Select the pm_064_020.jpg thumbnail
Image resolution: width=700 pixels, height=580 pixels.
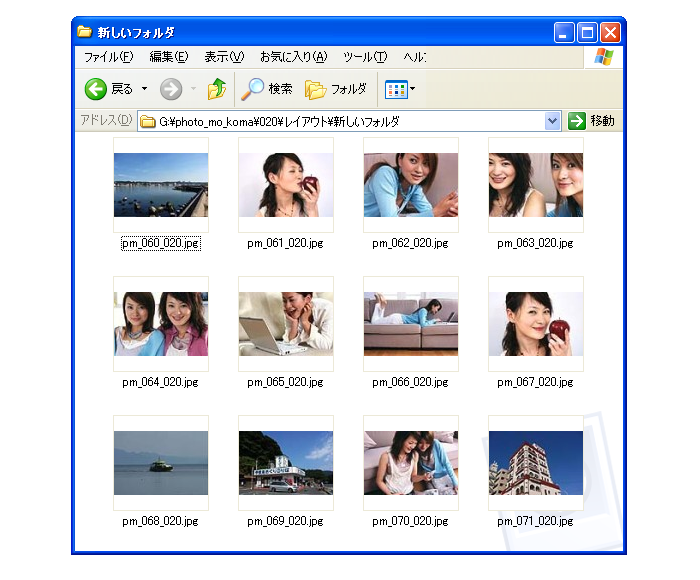coord(161,324)
